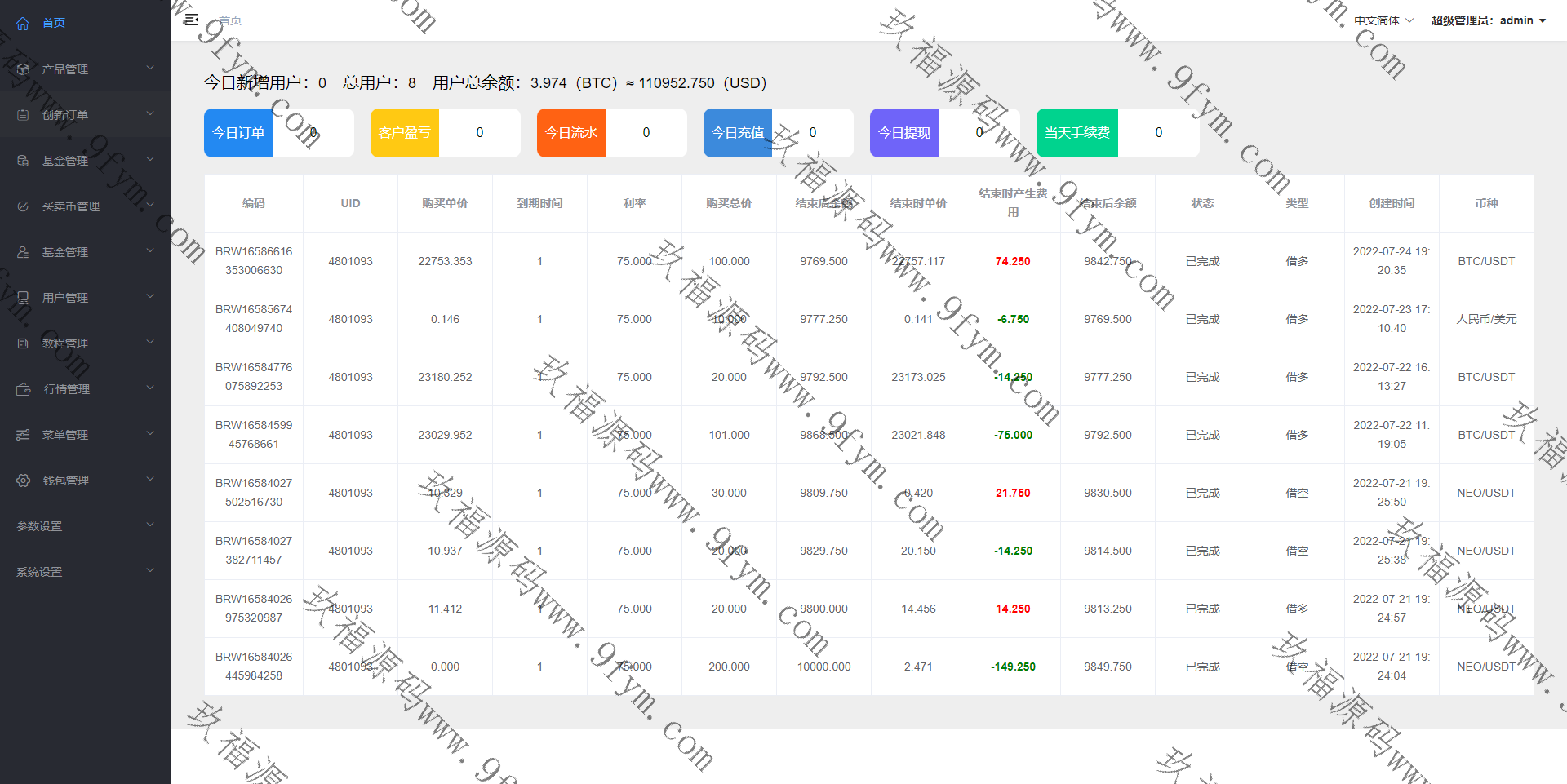Open the 首页 breadcrumb in top bar
The height and width of the screenshot is (784, 1567).
click(230, 20)
